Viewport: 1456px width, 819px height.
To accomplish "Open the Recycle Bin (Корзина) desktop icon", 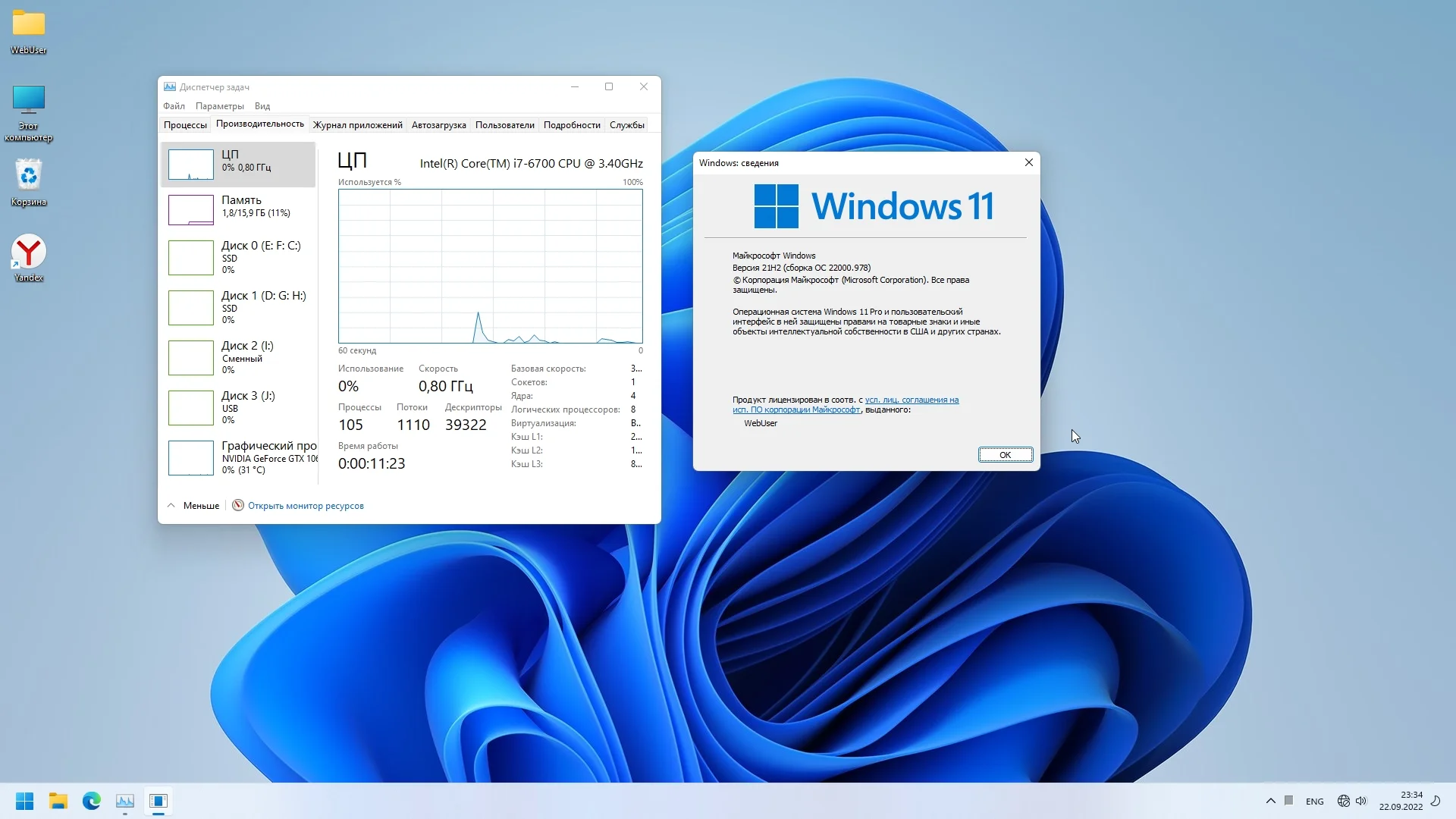I will (28, 177).
